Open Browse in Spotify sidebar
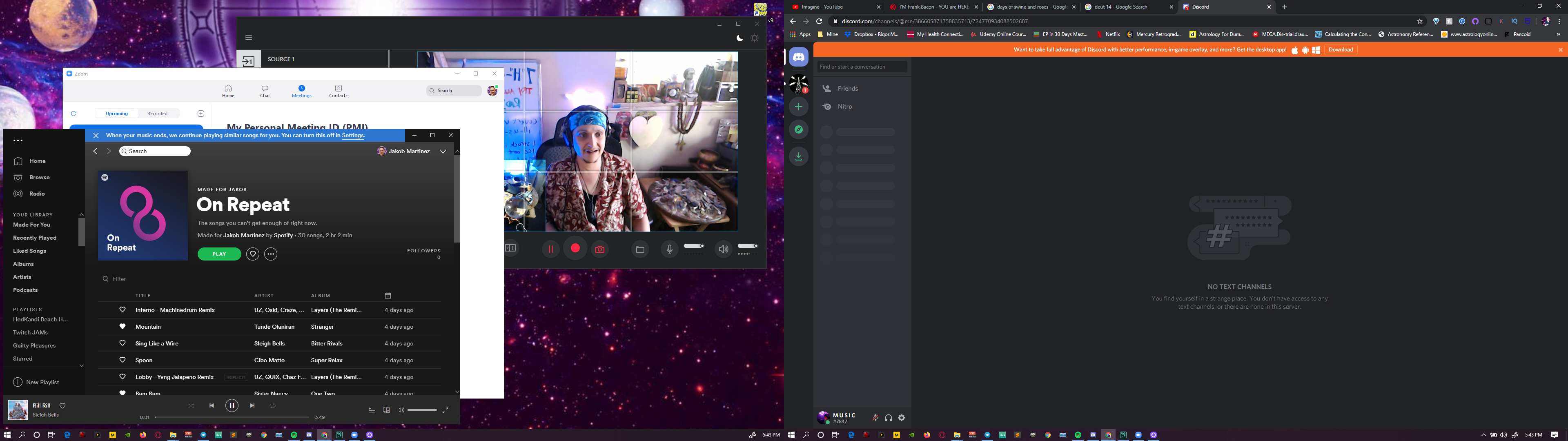Image resolution: width=1568 pixels, height=441 pixels. point(32,177)
